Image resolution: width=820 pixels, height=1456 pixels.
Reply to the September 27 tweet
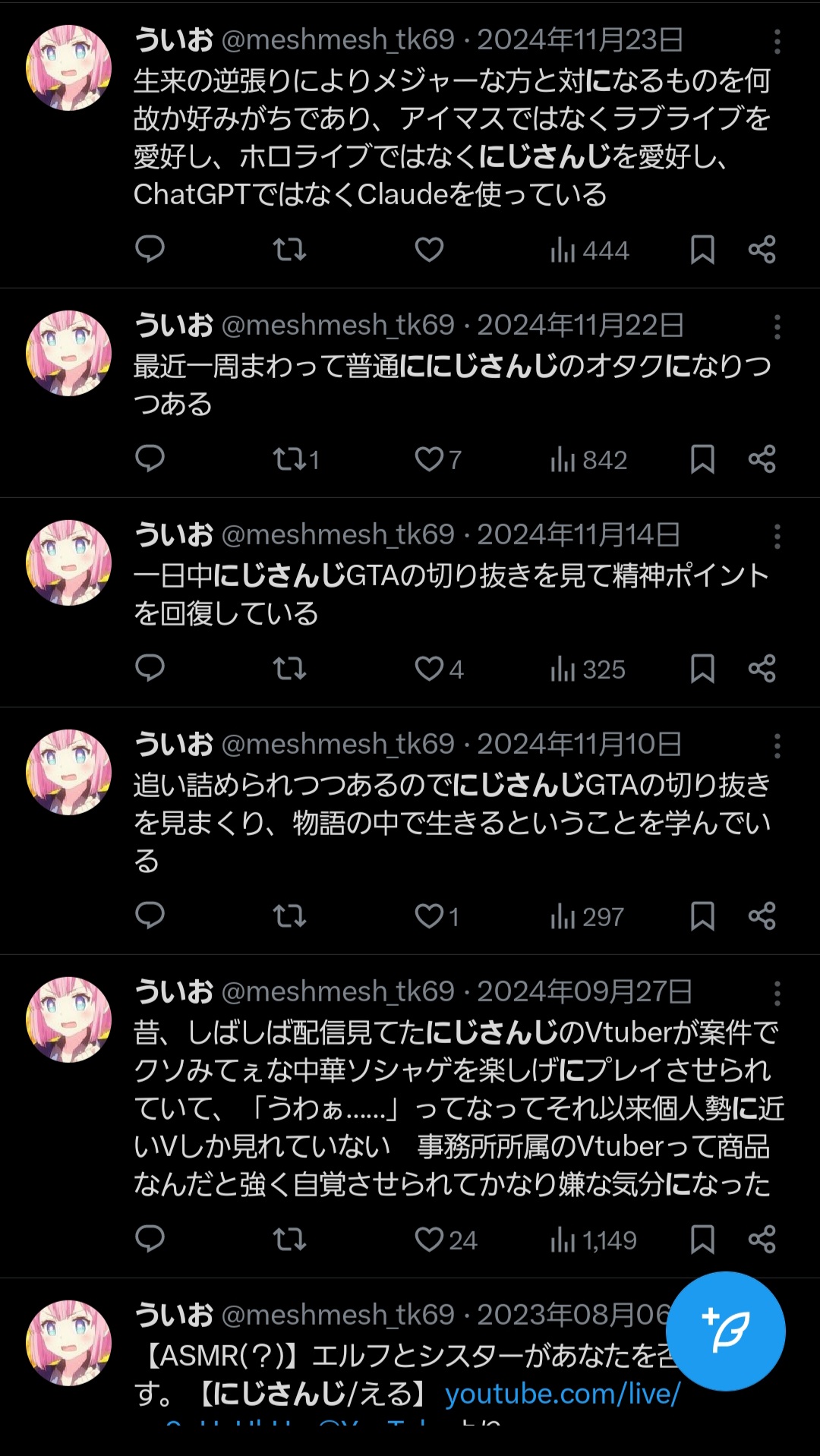click(x=150, y=1239)
